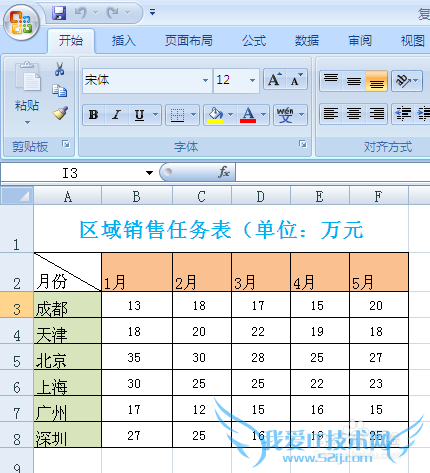
Task: Select the 月份 diagonal header cell
Action: pyautogui.click(x=68, y=272)
